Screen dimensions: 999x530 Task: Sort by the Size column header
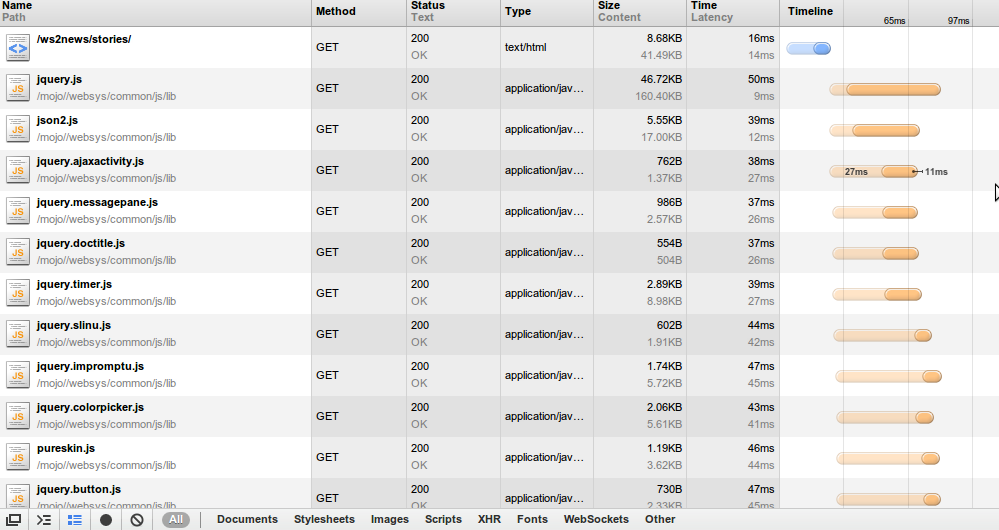pyautogui.click(x=609, y=6)
